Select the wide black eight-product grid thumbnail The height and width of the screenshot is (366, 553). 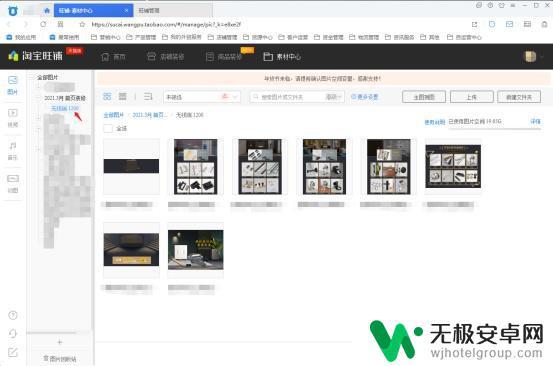pos(453,166)
